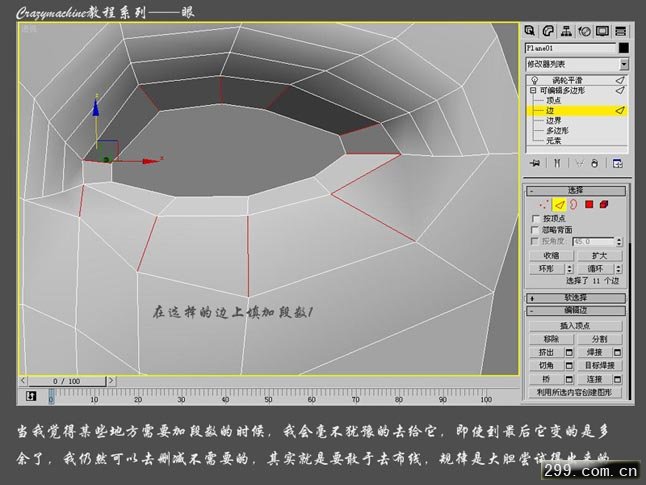Click the 切角 button
Screen dimensions: 646x485
point(547,366)
